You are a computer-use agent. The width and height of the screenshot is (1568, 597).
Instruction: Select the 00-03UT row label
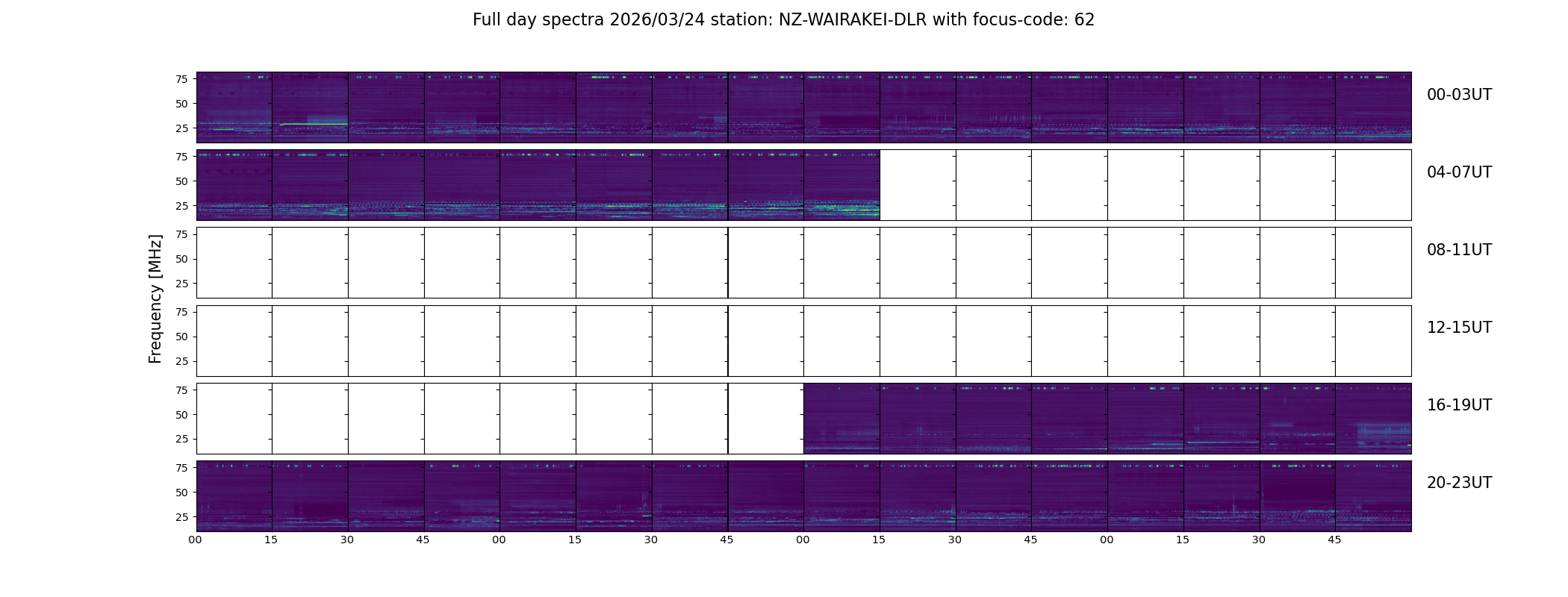pyautogui.click(x=1459, y=95)
